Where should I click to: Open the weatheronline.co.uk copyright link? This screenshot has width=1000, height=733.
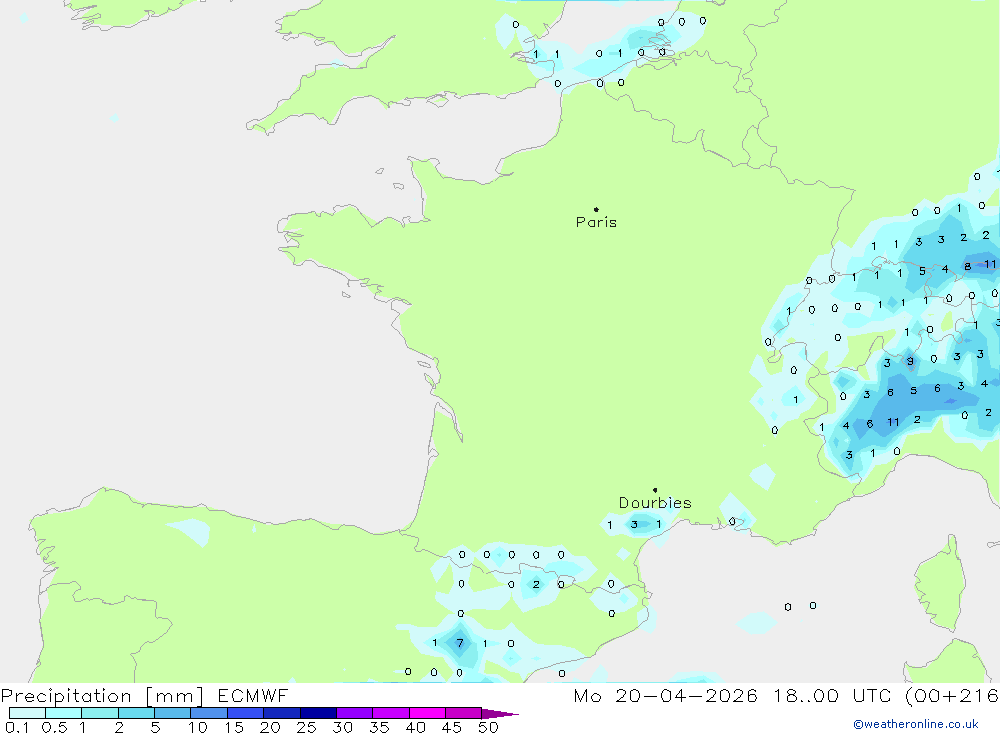pos(915,724)
